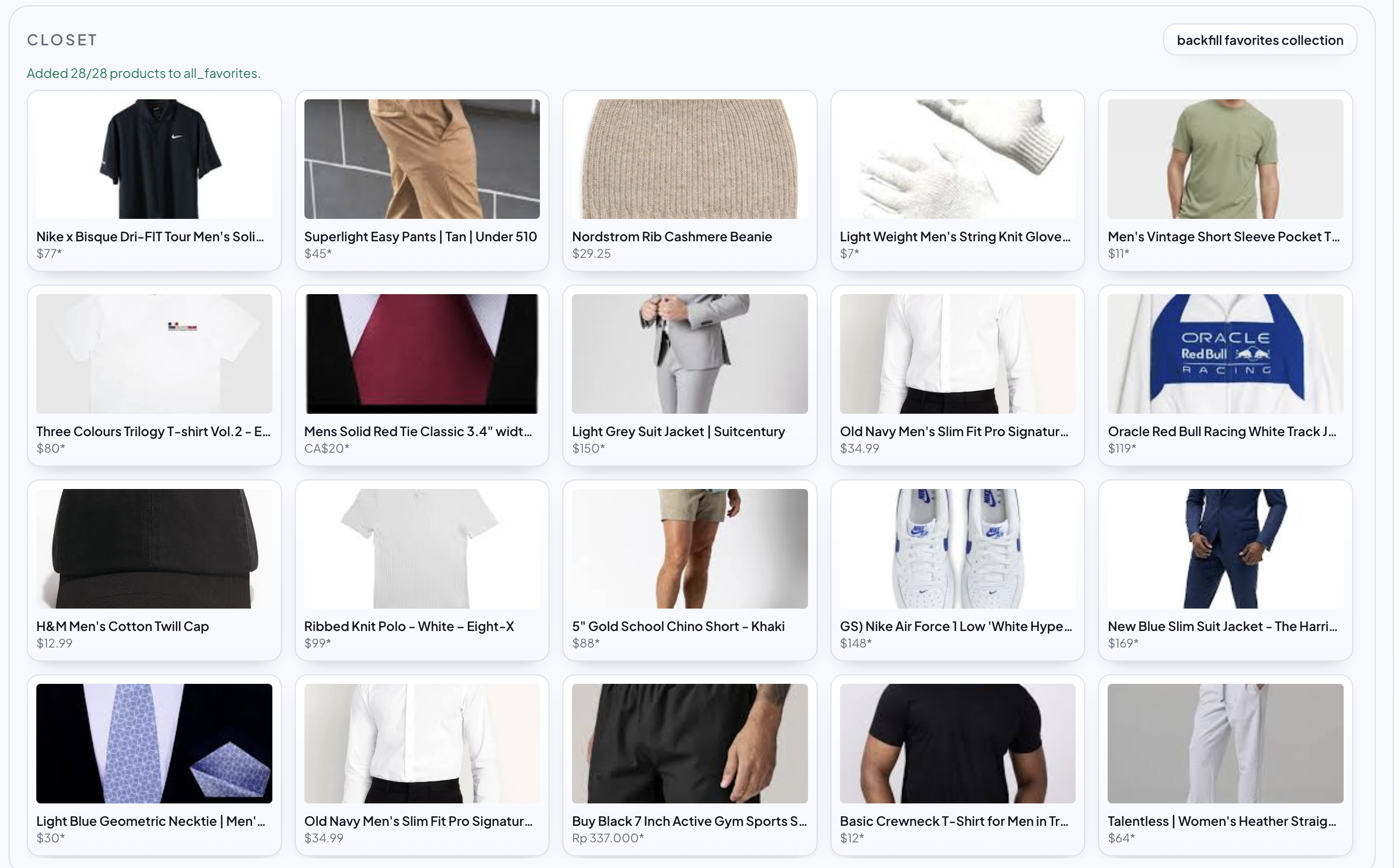1396x868 pixels.
Task: Click the Gold School Chino Short Khaki image
Action: click(x=689, y=548)
